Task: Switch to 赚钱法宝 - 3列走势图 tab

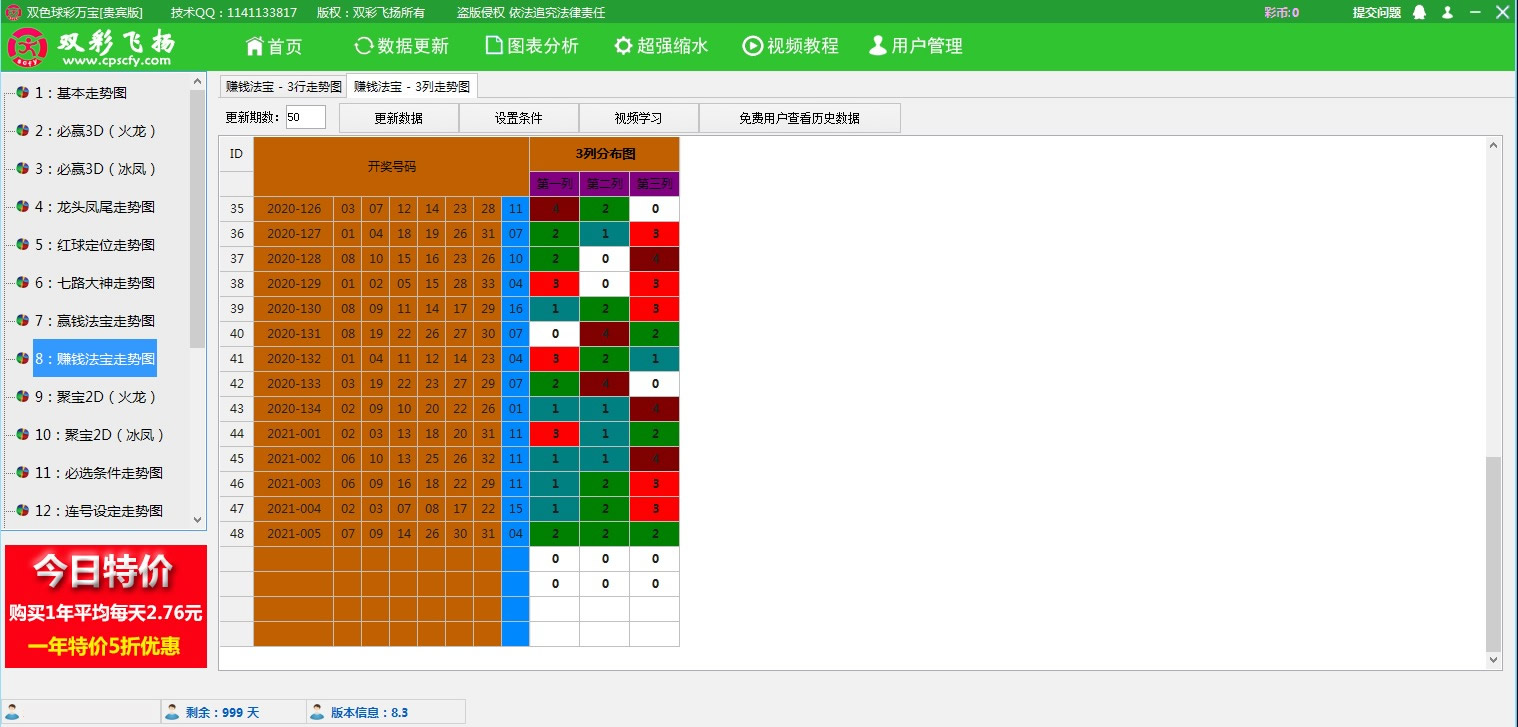Action: (x=414, y=86)
